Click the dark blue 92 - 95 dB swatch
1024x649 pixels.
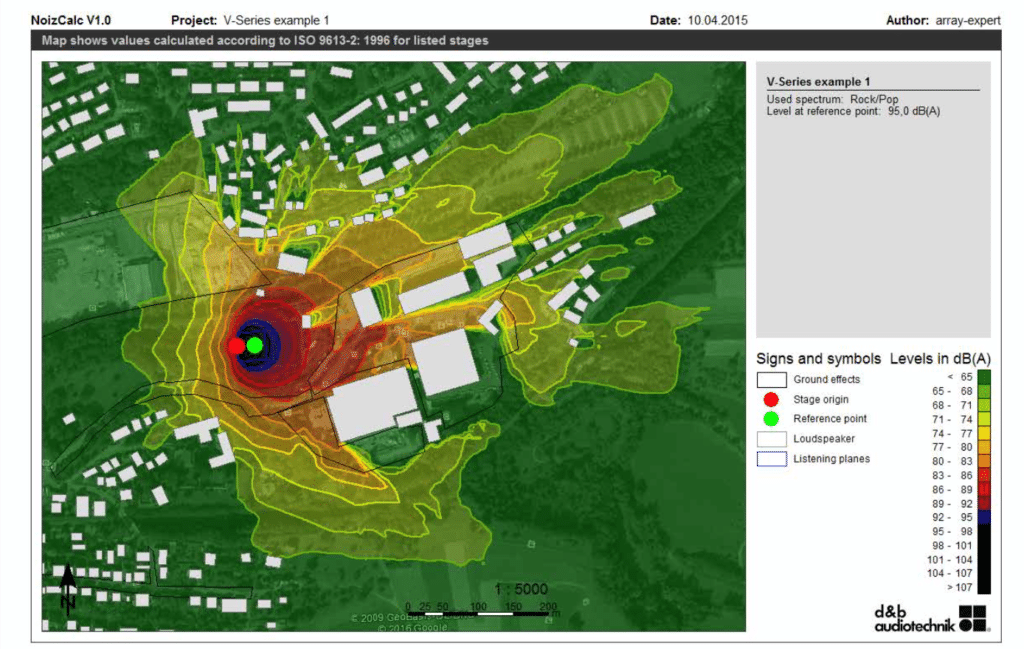pyautogui.click(x=982, y=518)
